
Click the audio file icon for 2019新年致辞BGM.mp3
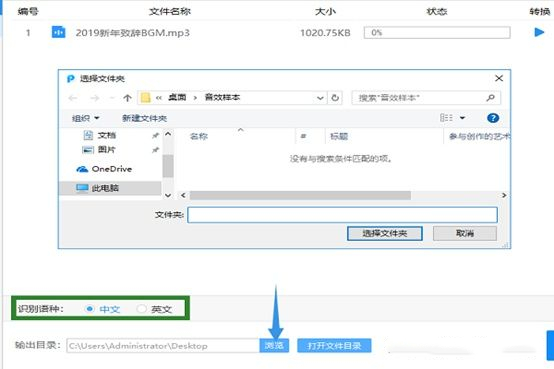click(58, 32)
